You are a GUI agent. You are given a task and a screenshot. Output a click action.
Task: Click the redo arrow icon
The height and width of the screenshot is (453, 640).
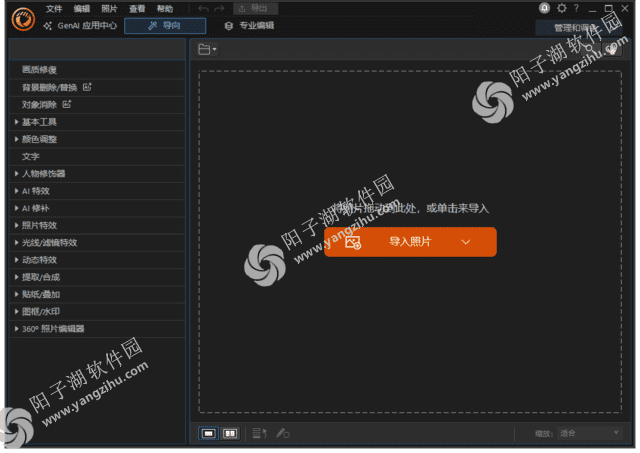(220, 9)
